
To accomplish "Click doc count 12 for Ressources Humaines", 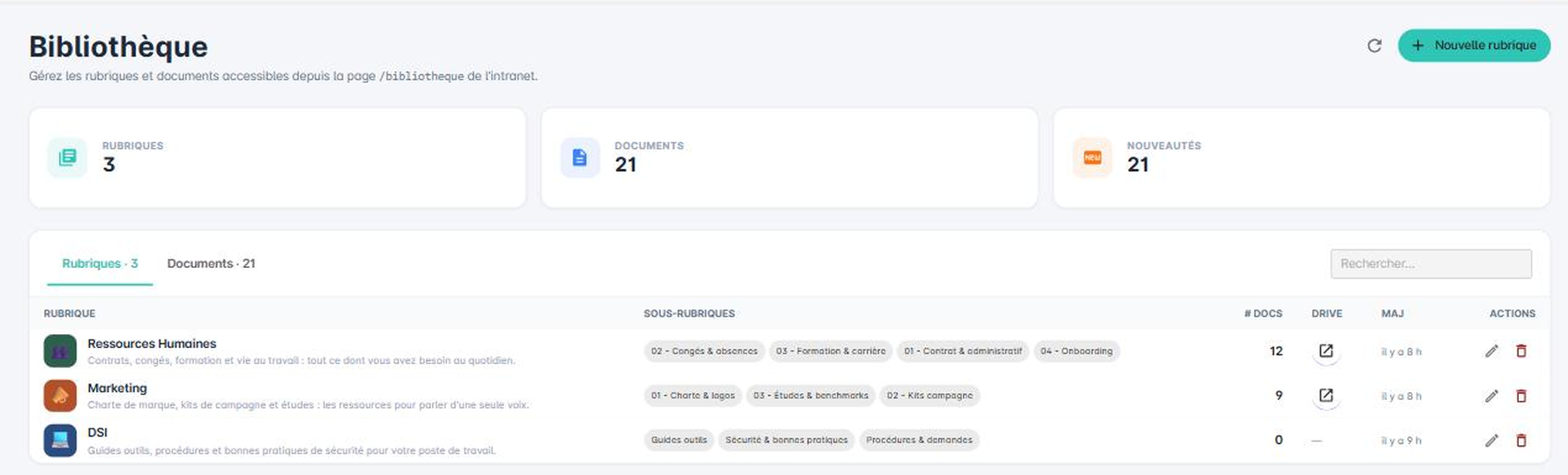I will click(1276, 351).
